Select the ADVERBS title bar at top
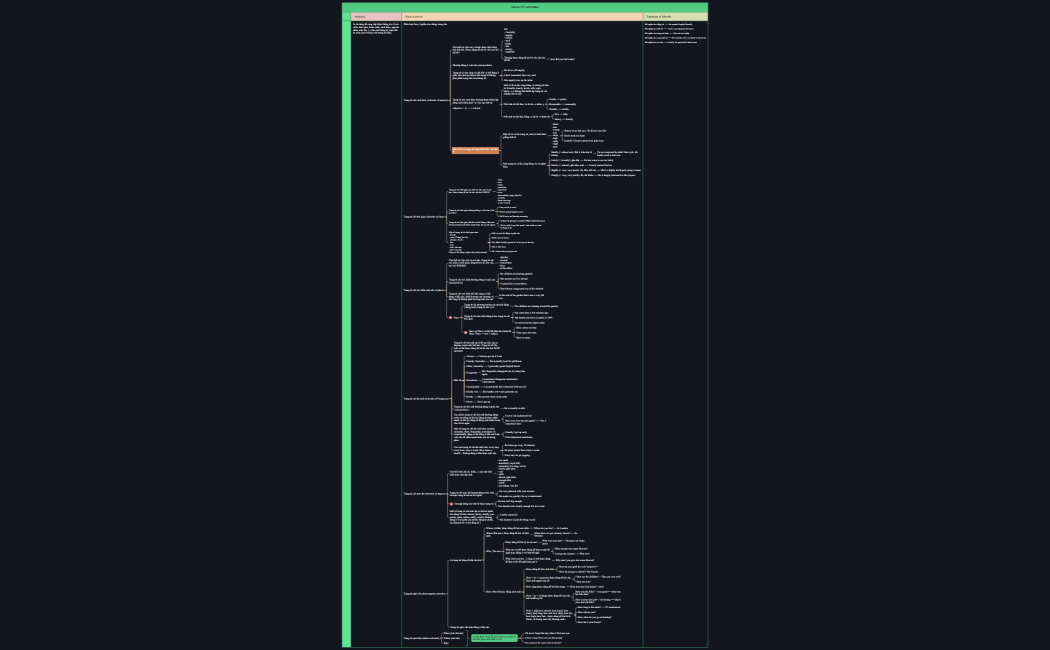The image size is (1050, 650). tap(524, 7)
